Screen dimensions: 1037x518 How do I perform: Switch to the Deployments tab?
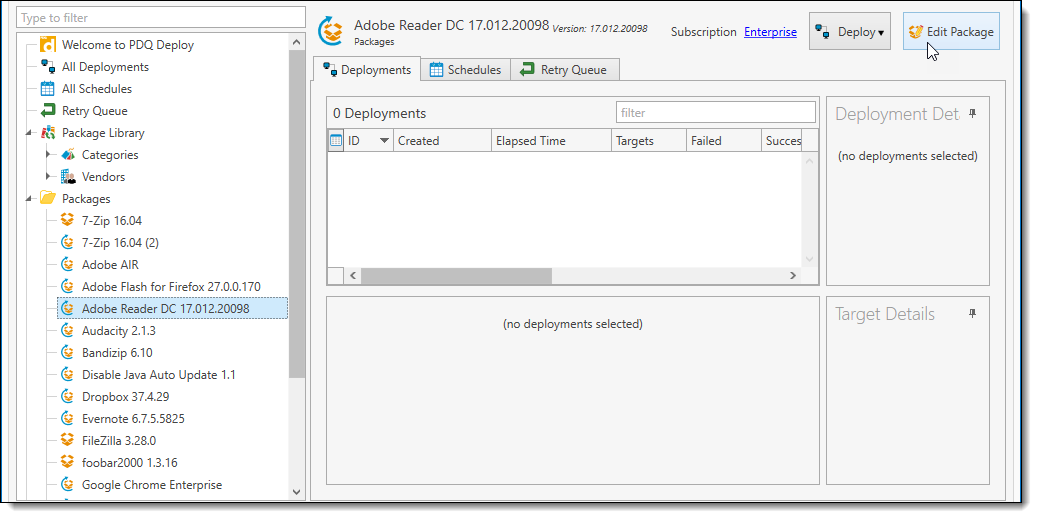[x=367, y=69]
